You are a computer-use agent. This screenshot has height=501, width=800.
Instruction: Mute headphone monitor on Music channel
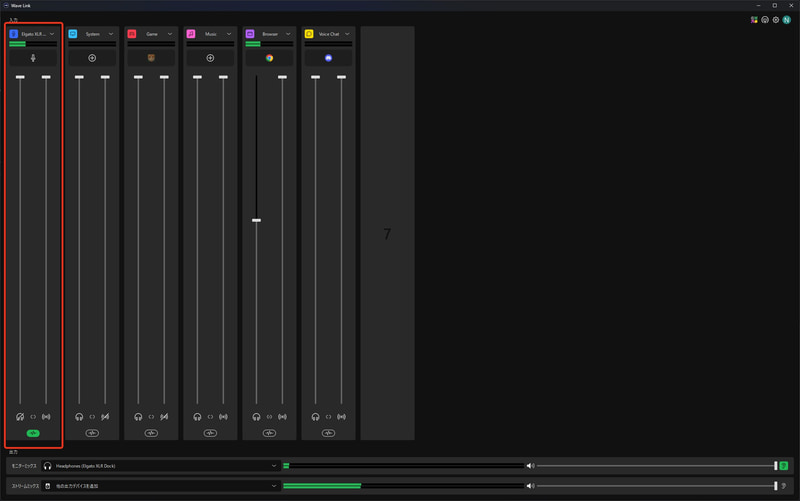point(197,417)
